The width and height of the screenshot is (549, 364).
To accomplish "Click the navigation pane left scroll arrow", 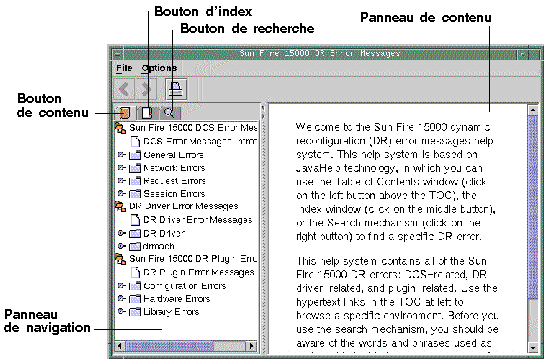I will coord(119,346).
